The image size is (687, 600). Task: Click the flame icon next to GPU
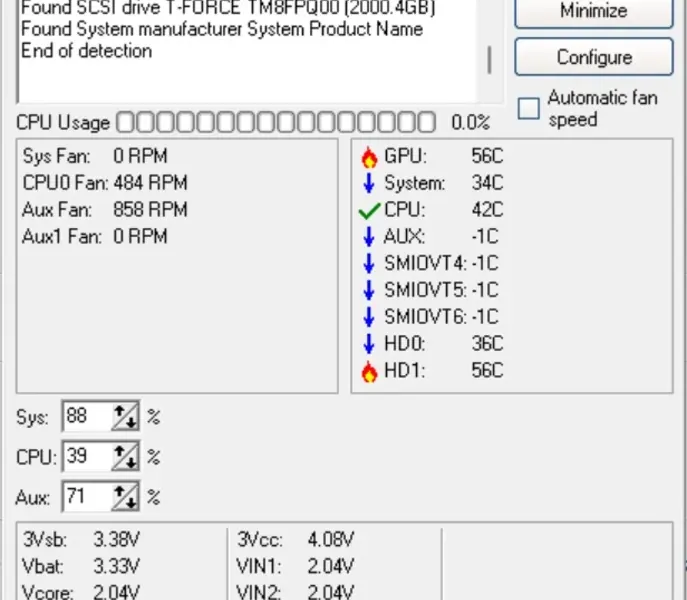(x=369, y=157)
